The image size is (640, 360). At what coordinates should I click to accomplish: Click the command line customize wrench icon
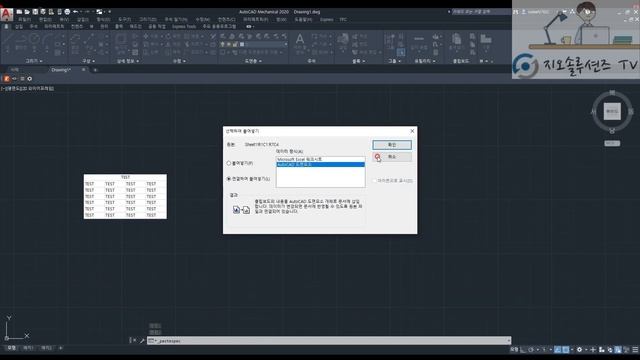coord(142,340)
